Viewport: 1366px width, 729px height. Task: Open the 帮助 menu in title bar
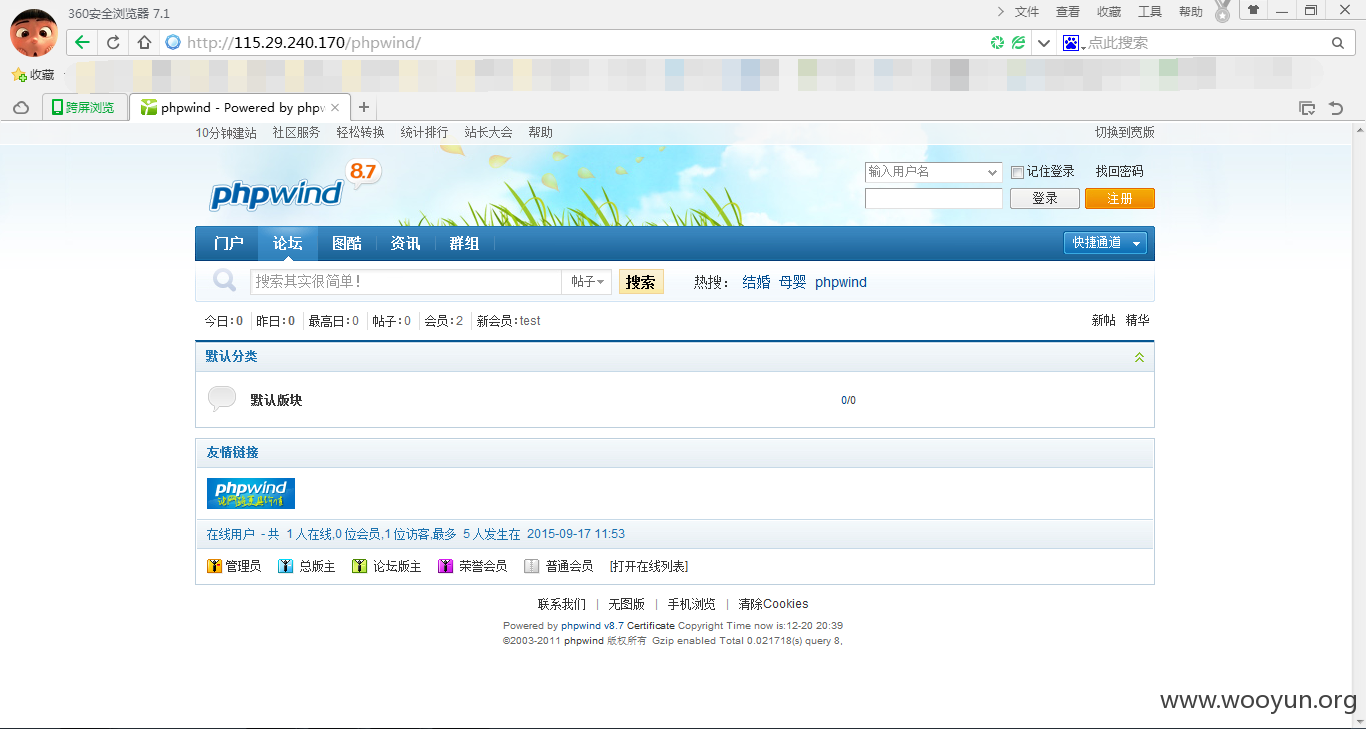click(1191, 12)
